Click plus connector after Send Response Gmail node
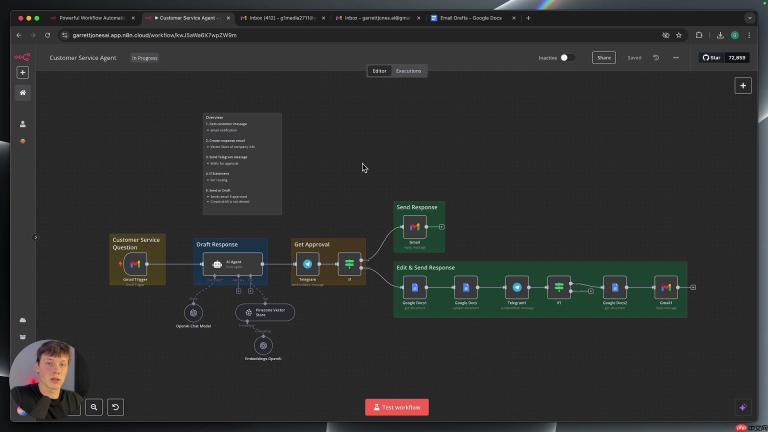 tap(441, 227)
